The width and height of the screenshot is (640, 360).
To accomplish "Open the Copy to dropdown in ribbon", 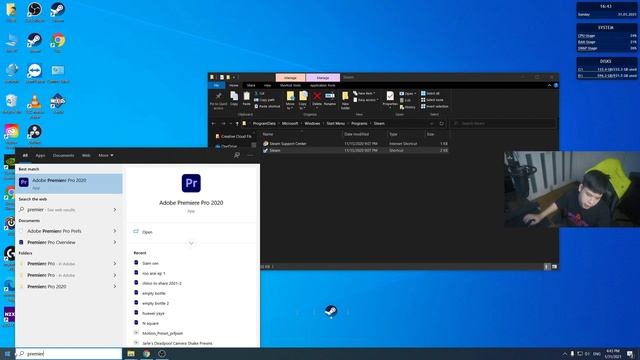I will click(303, 100).
